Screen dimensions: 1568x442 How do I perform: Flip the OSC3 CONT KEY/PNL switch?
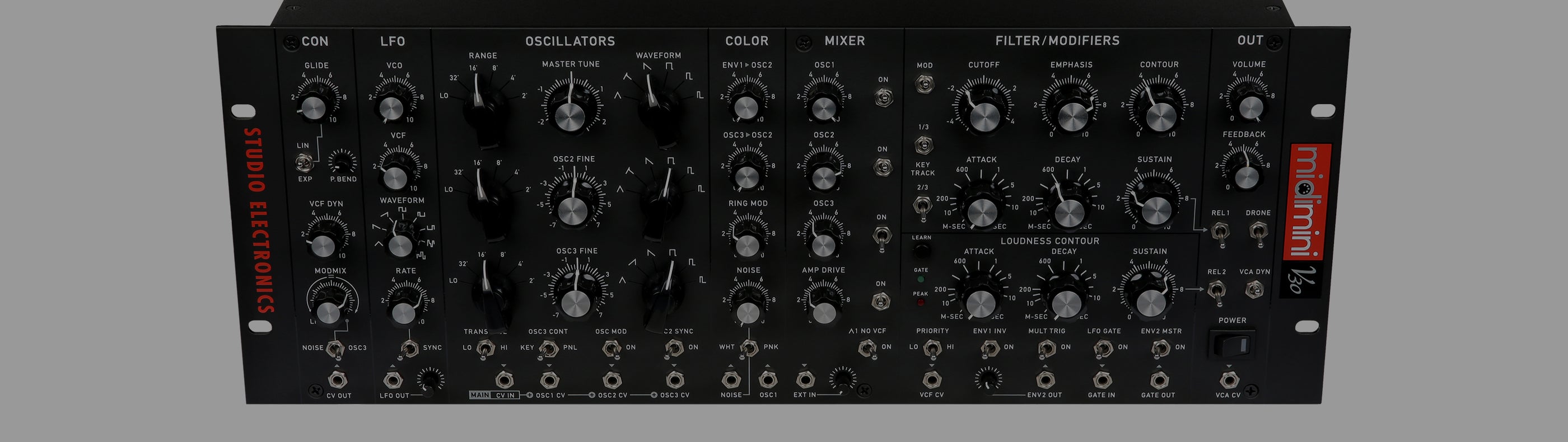click(549, 349)
